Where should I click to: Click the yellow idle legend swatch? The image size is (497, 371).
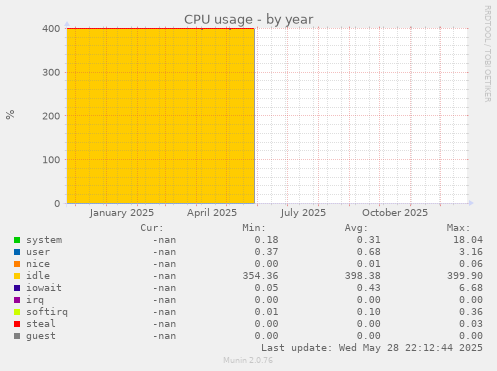17,276
